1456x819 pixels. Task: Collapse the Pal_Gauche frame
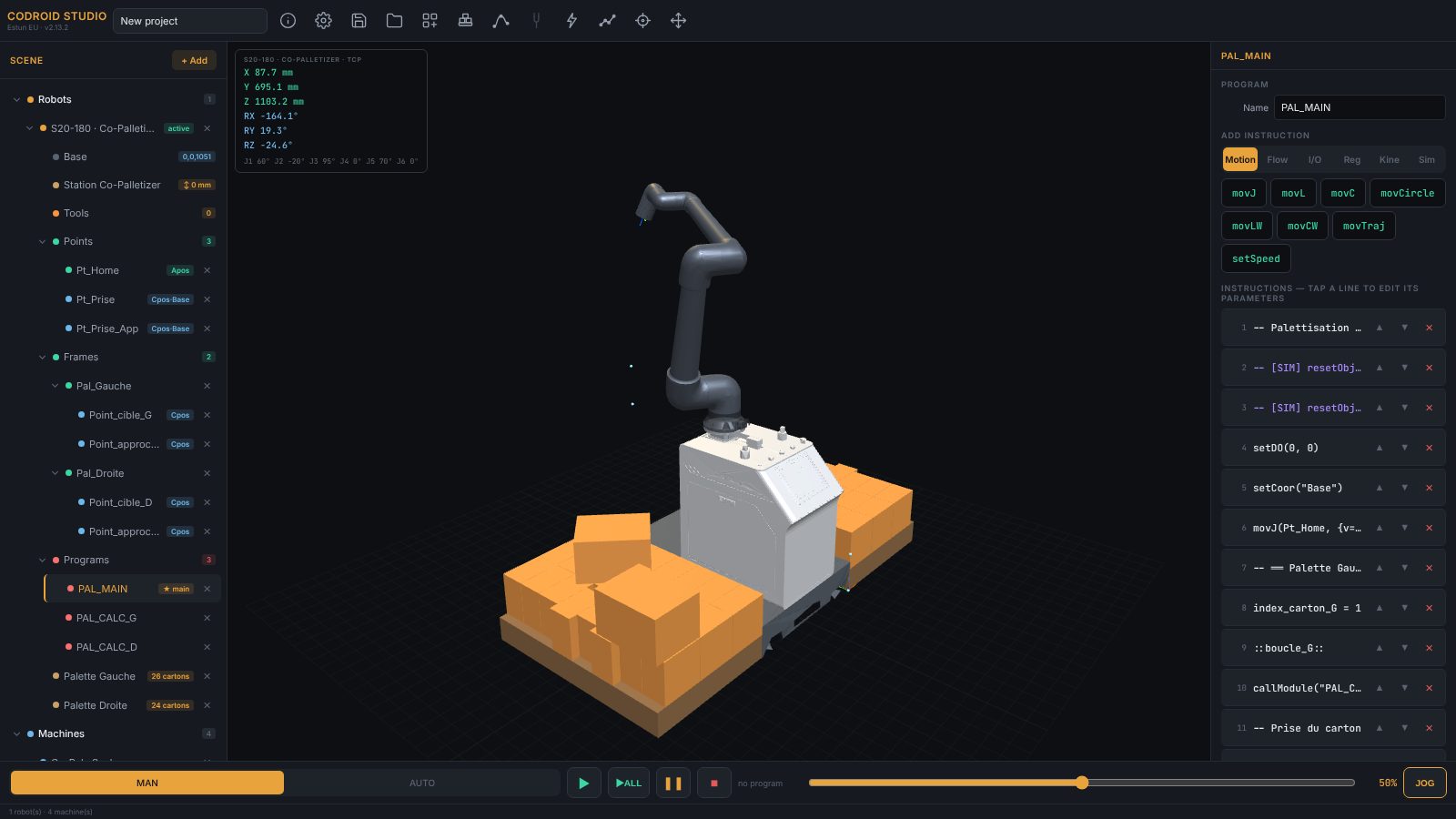(x=55, y=386)
